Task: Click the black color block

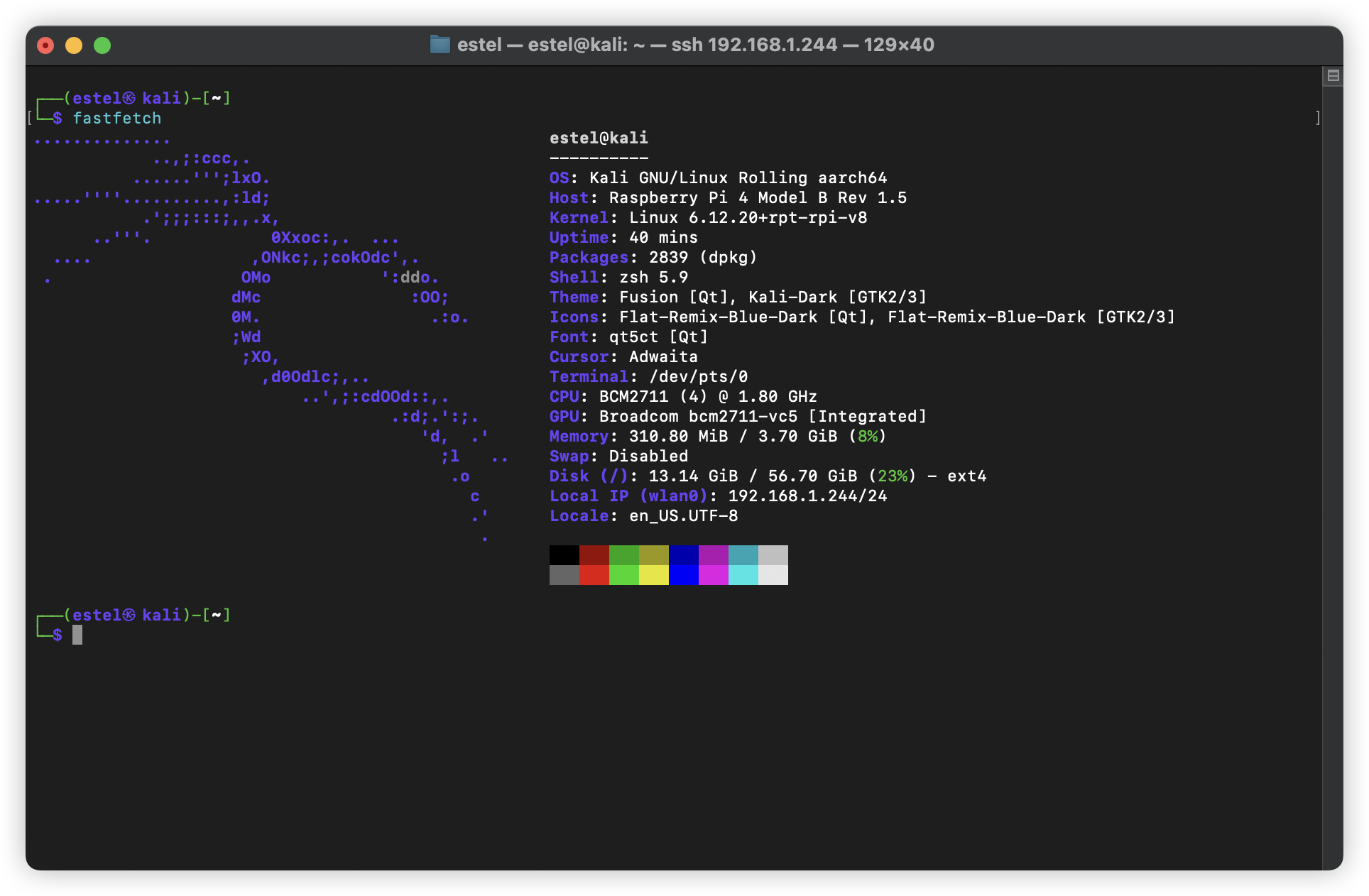Action: (564, 555)
